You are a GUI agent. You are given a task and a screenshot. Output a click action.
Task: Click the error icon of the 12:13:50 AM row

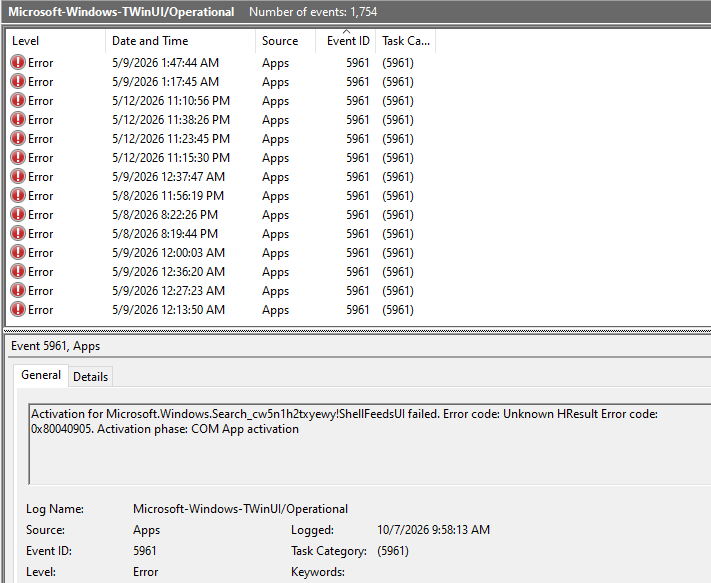click(x=18, y=310)
